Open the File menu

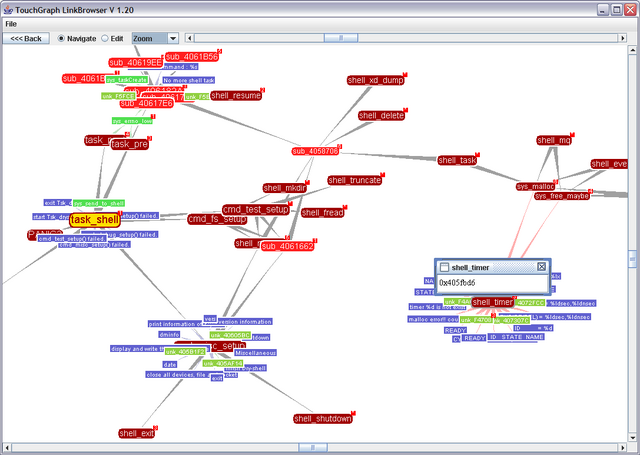tap(11, 24)
